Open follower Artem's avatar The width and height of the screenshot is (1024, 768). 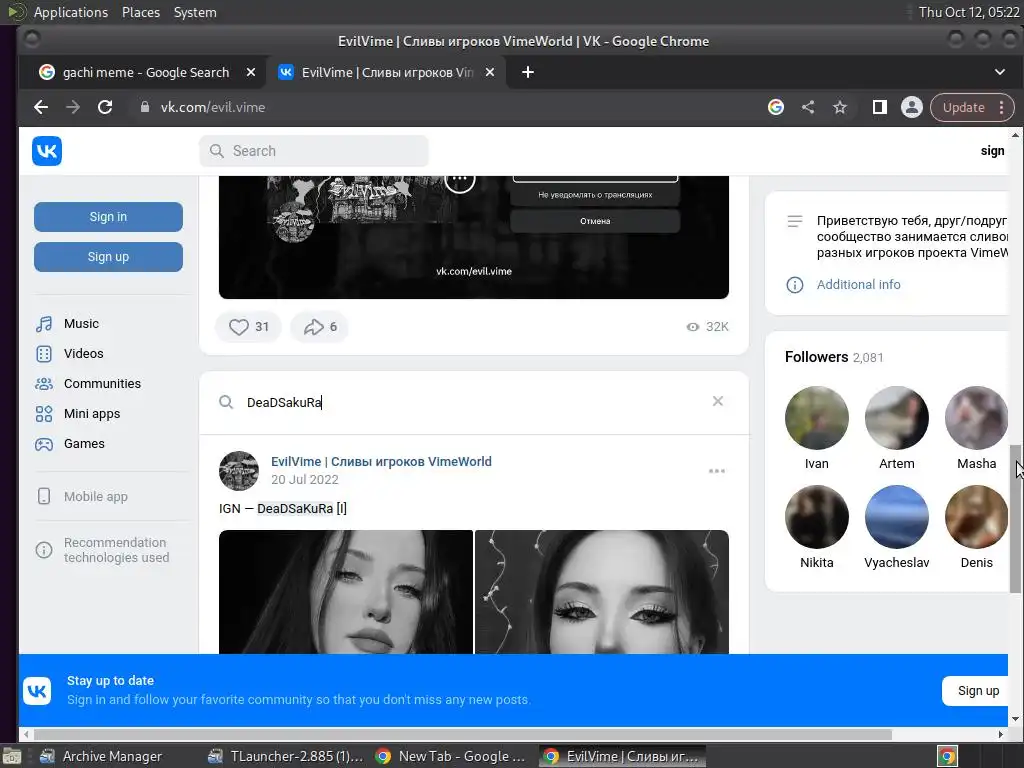click(x=897, y=418)
